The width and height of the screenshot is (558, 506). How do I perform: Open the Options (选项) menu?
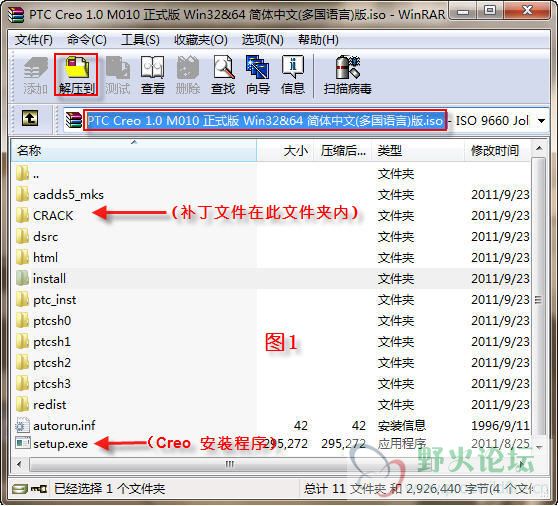pyautogui.click(x=263, y=39)
